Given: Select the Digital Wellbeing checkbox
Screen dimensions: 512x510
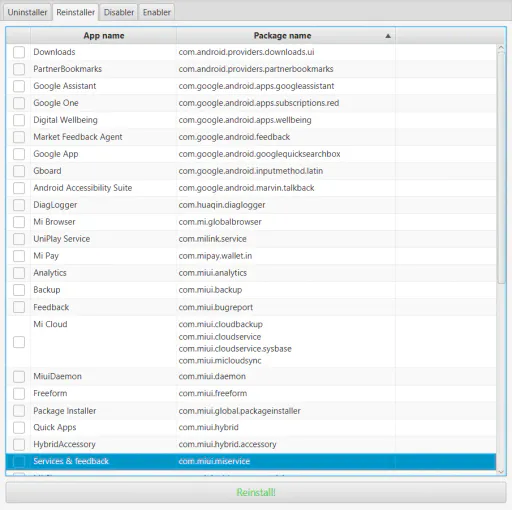Looking at the screenshot, I should [19, 120].
